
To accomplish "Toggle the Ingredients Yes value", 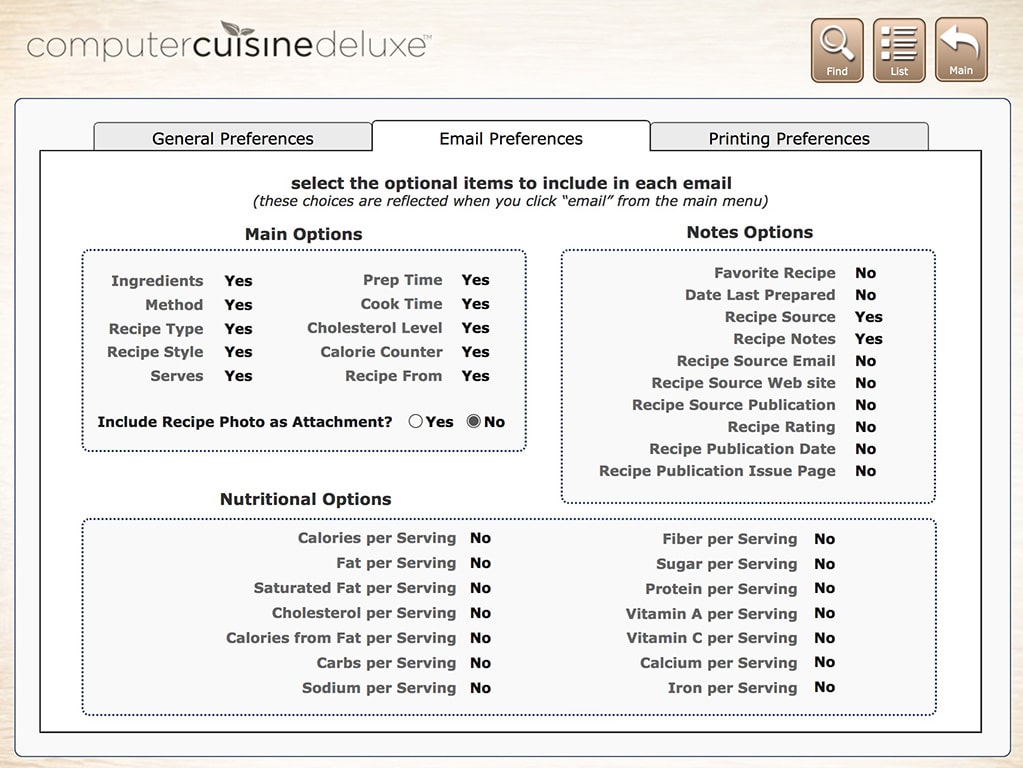I will 238,281.
